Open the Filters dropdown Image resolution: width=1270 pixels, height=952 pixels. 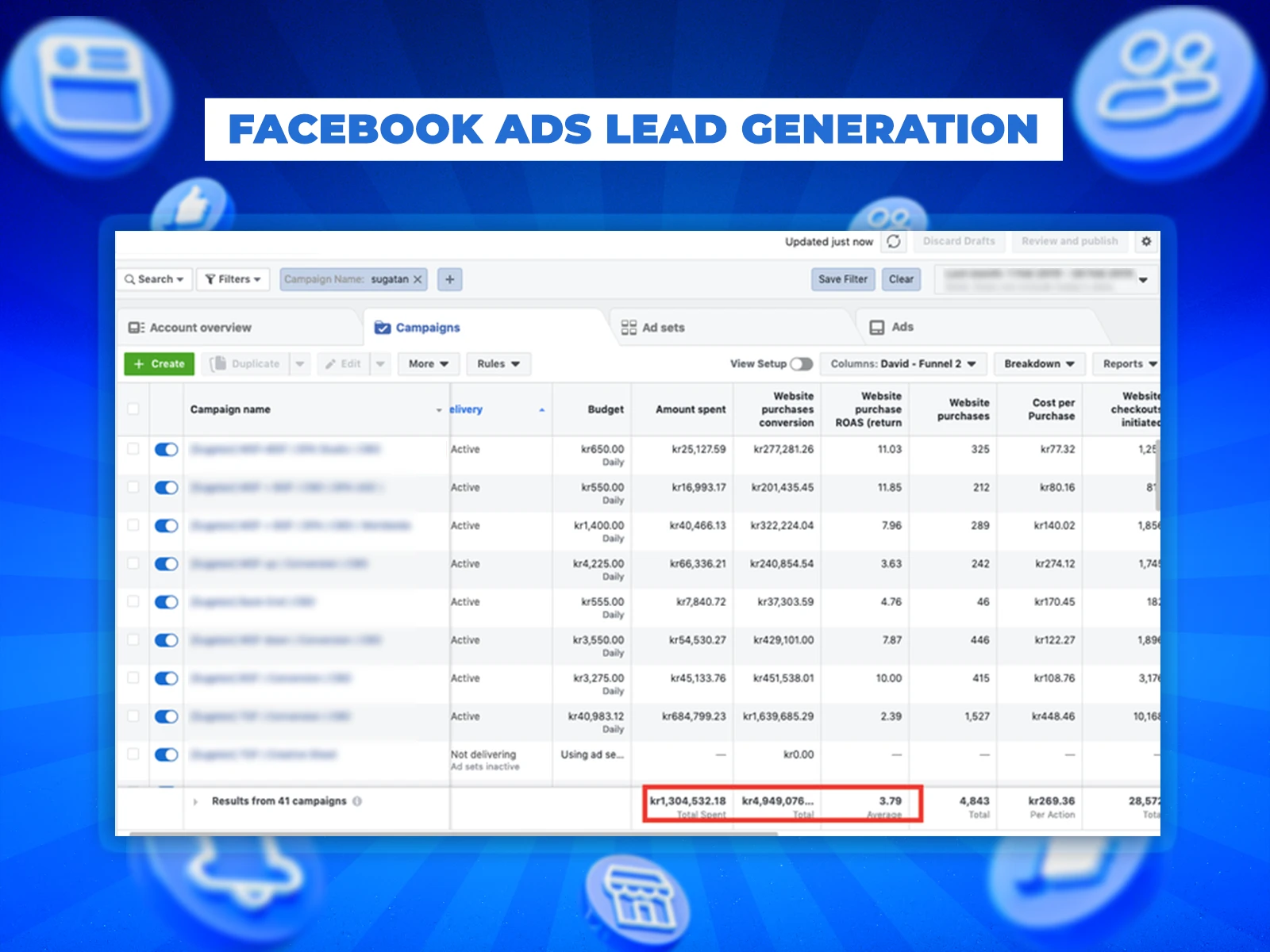tap(233, 279)
